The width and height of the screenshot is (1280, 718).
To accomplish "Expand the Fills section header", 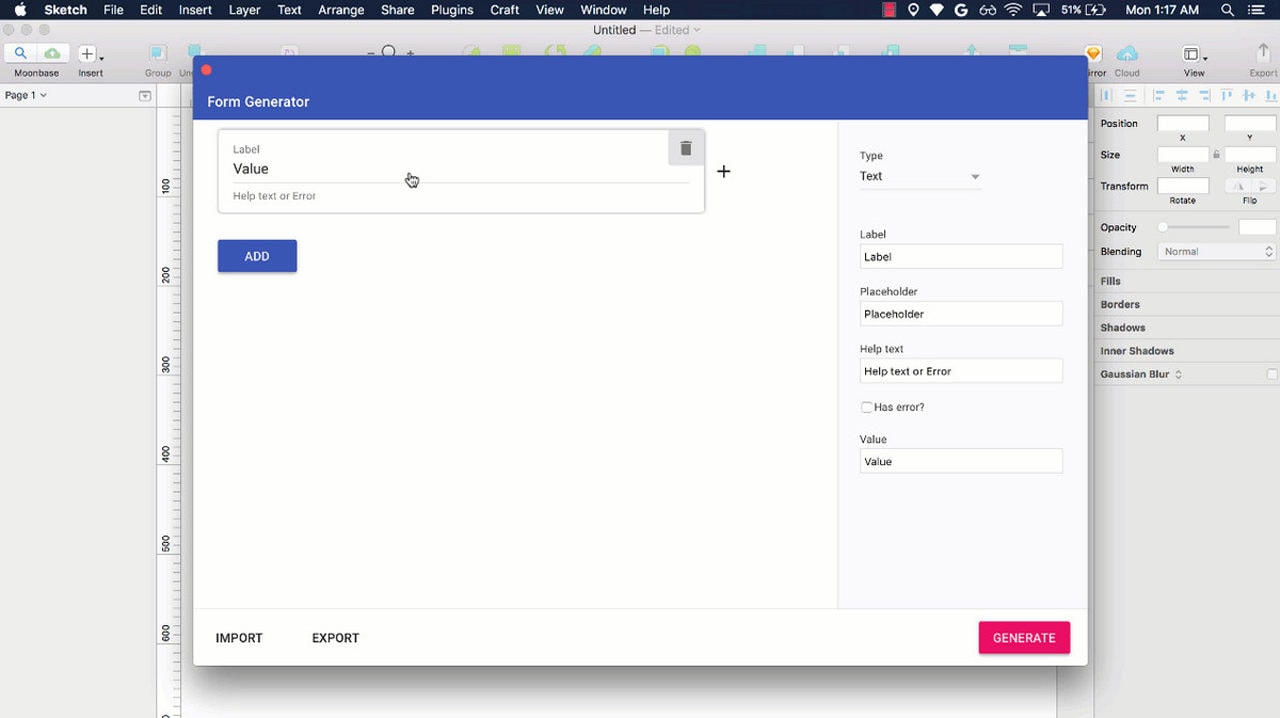I will [1110, 281].
